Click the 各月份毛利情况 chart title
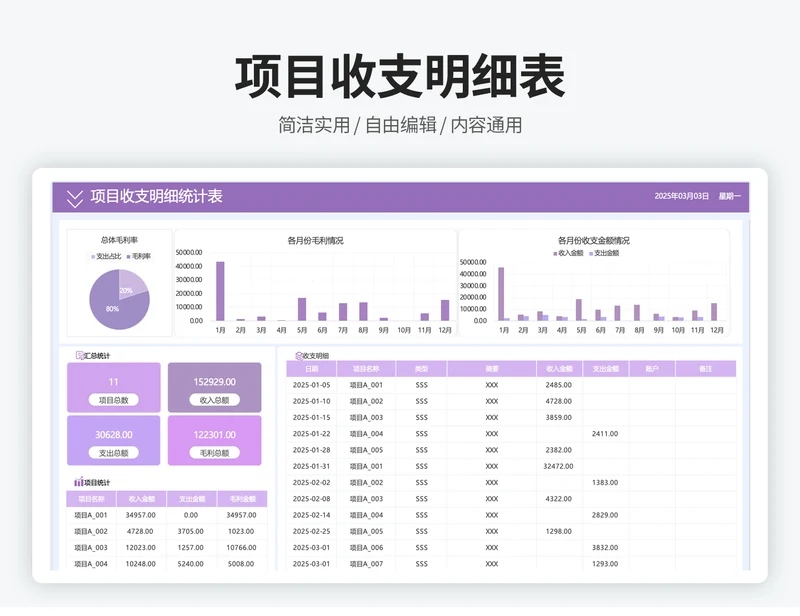Viewport: 800px width, 616px height. (x=315, y=240)
